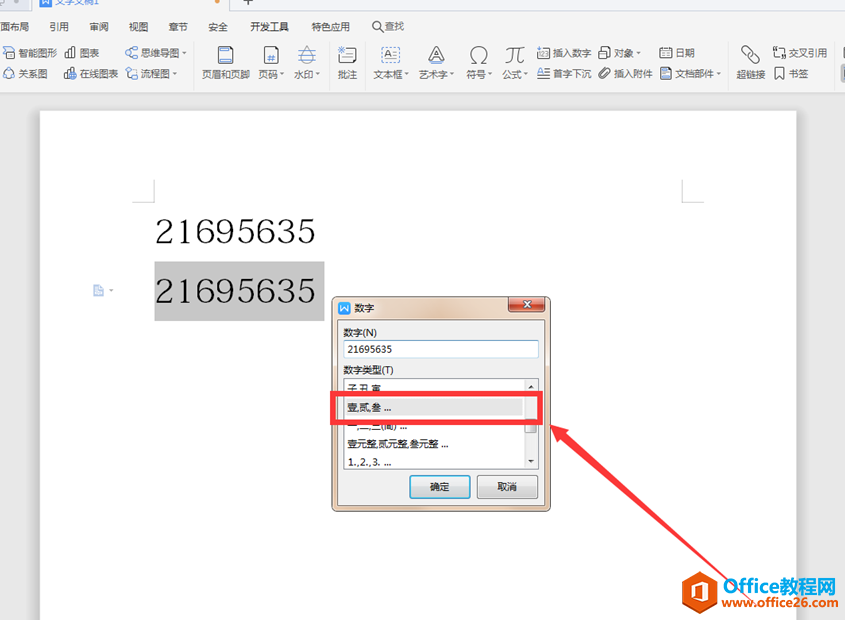Open online charts (在线图表)
This screenshot has height=620, width=845.
pyautogui.click(x=91, y=73)
